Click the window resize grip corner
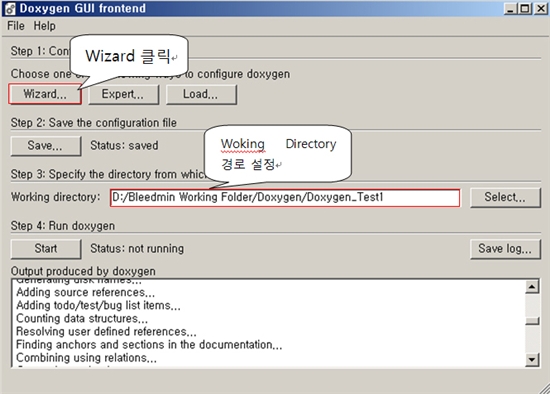550x394 pixels. (x=545, y=389)
